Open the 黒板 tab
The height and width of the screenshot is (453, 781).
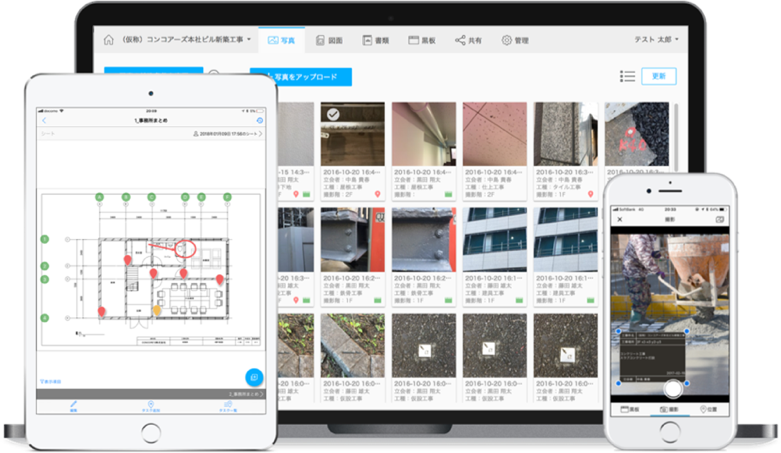click(422, 40)
